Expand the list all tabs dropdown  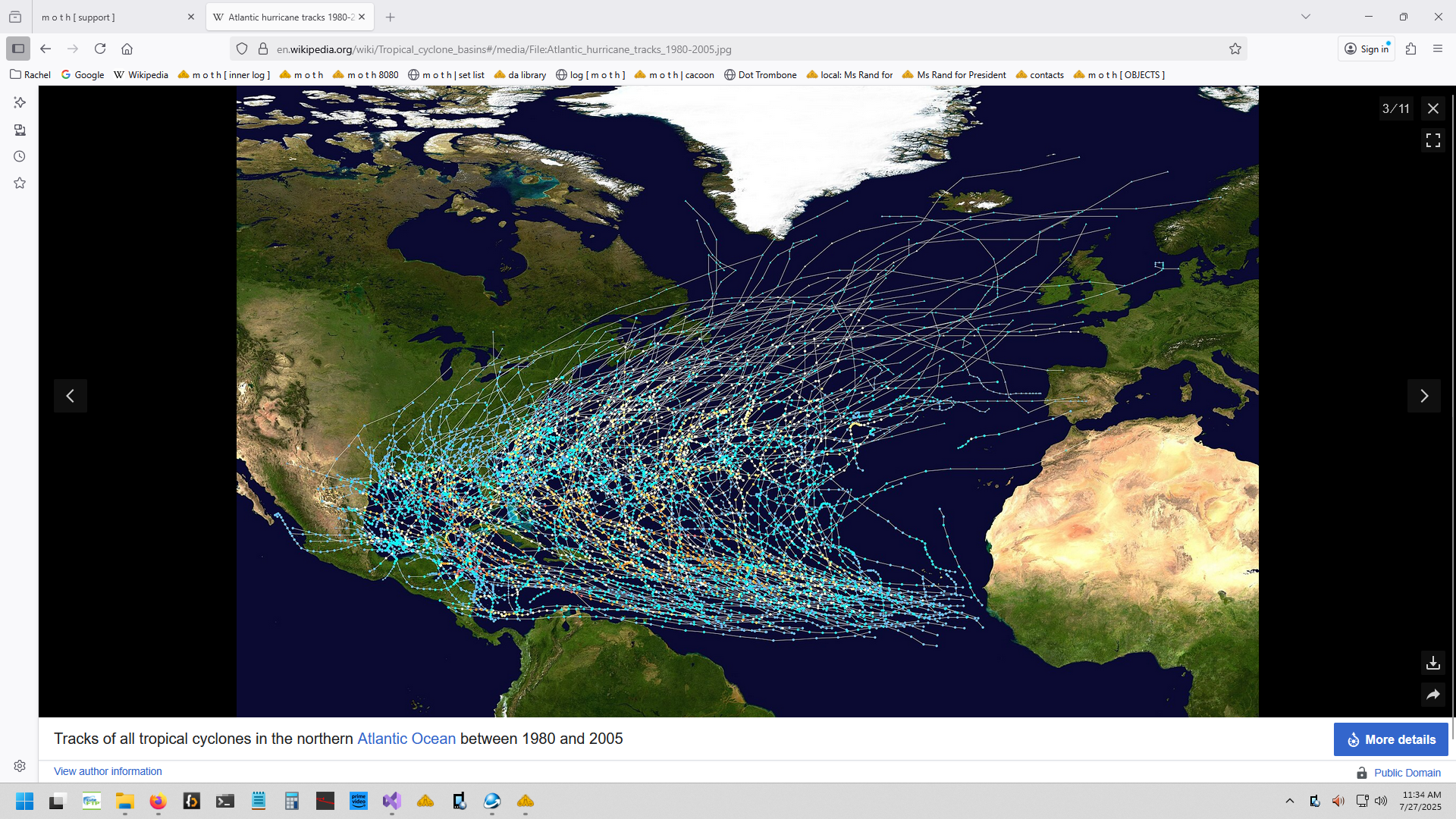pyautogui.click(x=1305, y=17)
